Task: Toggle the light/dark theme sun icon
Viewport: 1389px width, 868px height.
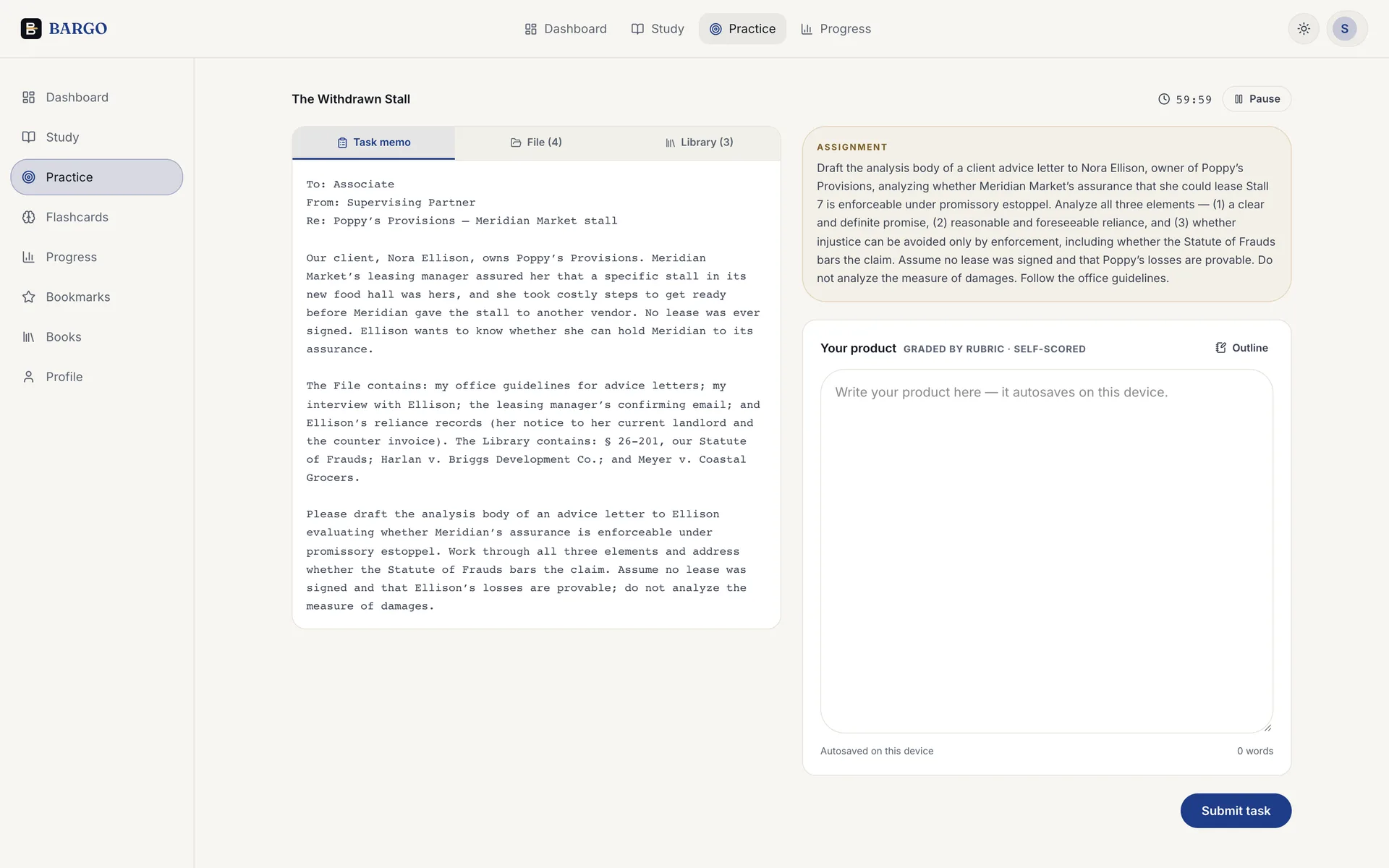Action: click(x=1304, y=29)
